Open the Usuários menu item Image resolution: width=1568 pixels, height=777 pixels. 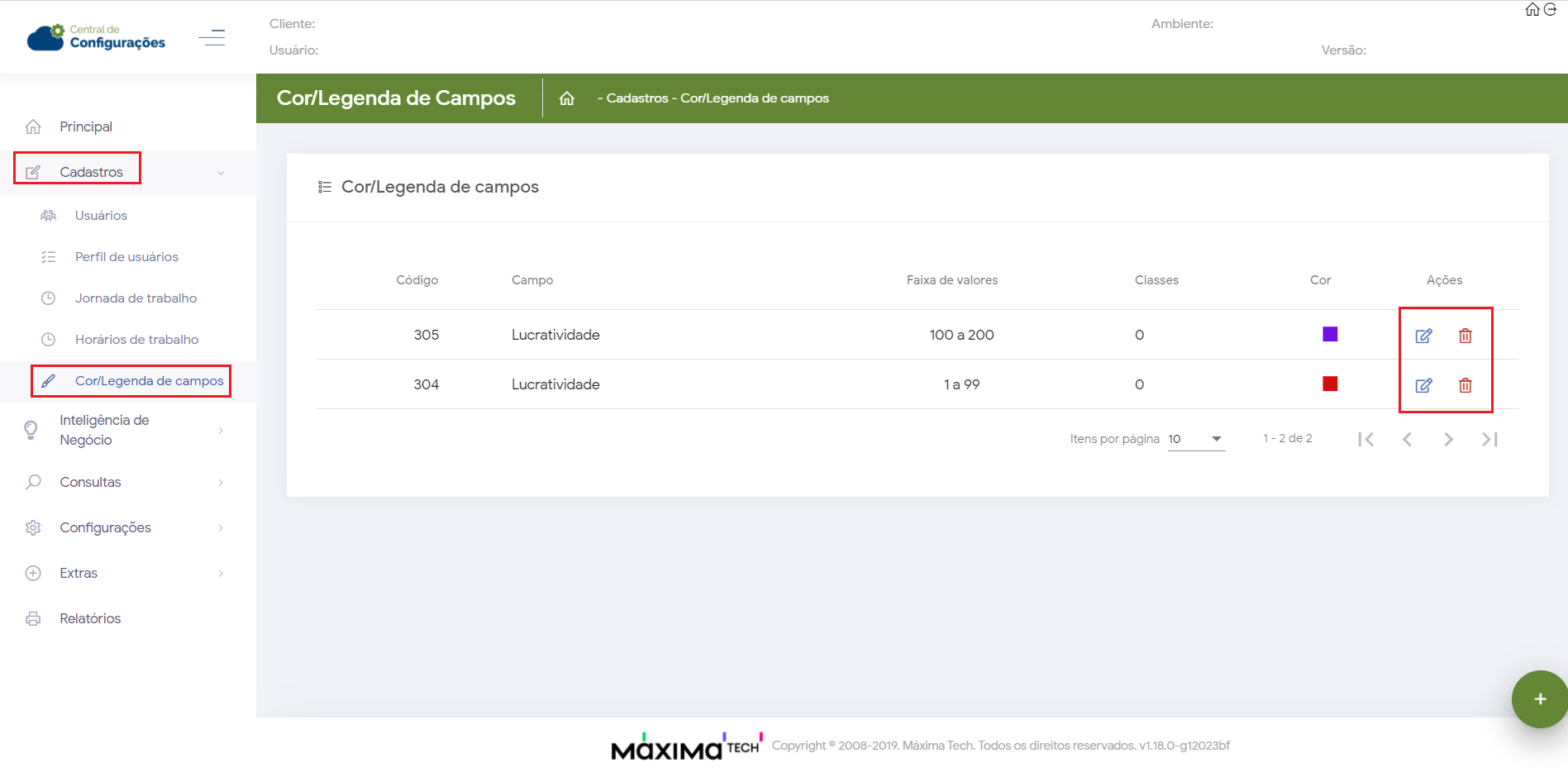[101, 216]
